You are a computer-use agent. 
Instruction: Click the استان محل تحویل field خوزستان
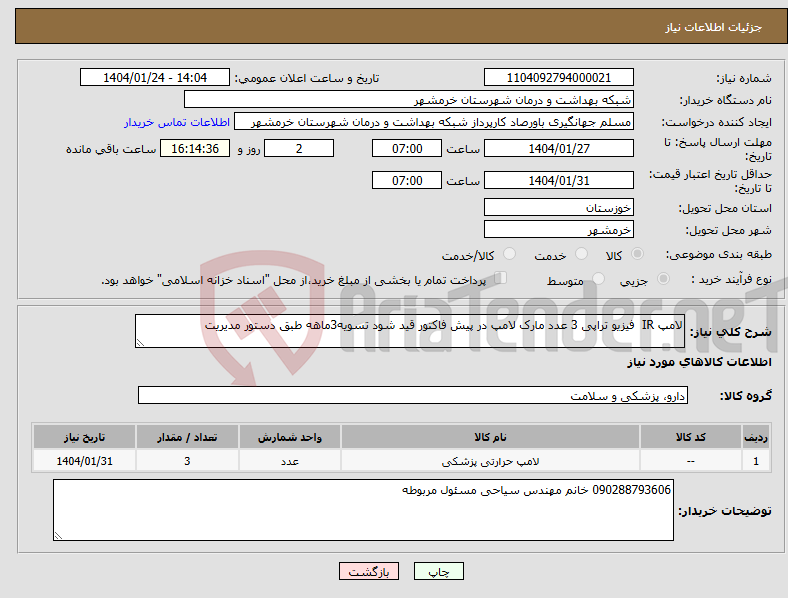[x=558, y=207]
